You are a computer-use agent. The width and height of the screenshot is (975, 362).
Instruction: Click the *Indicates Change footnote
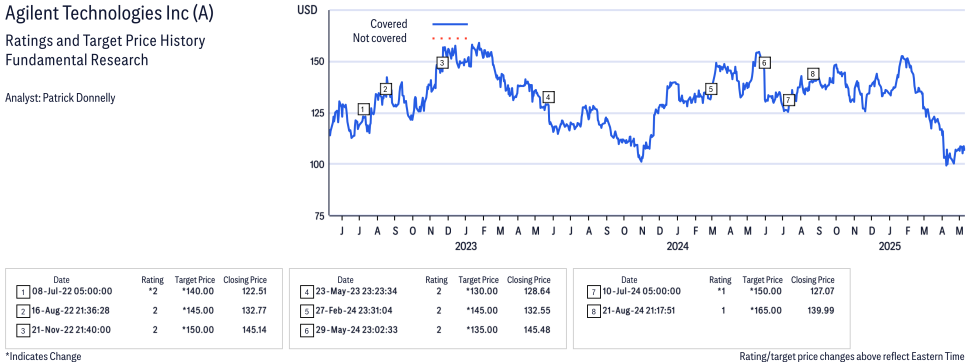tap(43, 356)
